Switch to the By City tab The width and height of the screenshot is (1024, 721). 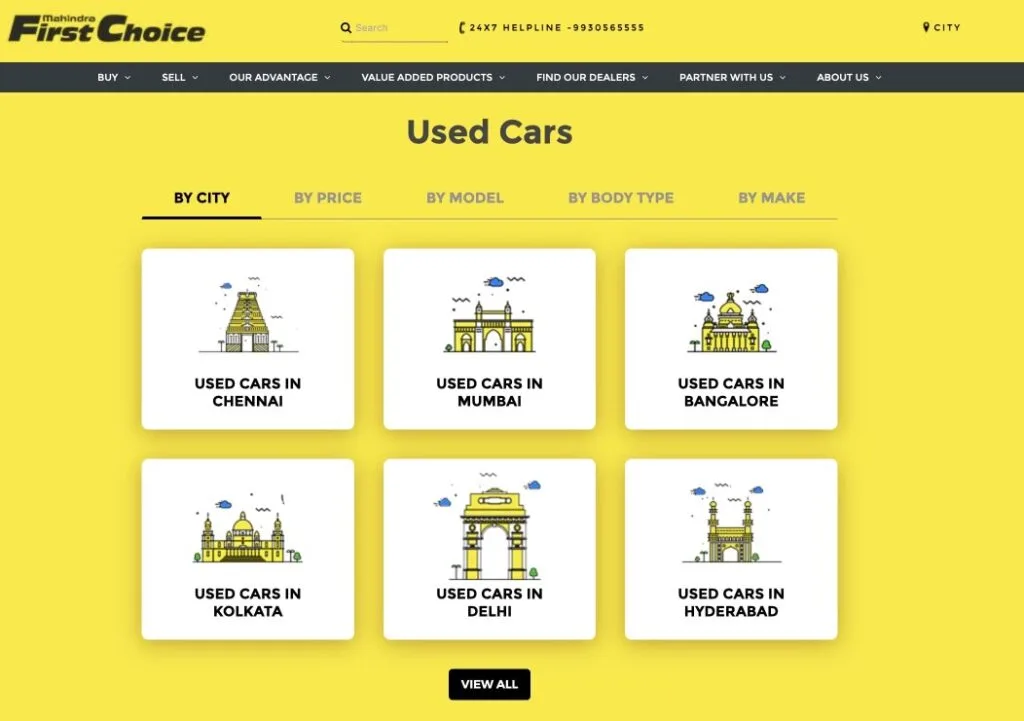[202, 198]
